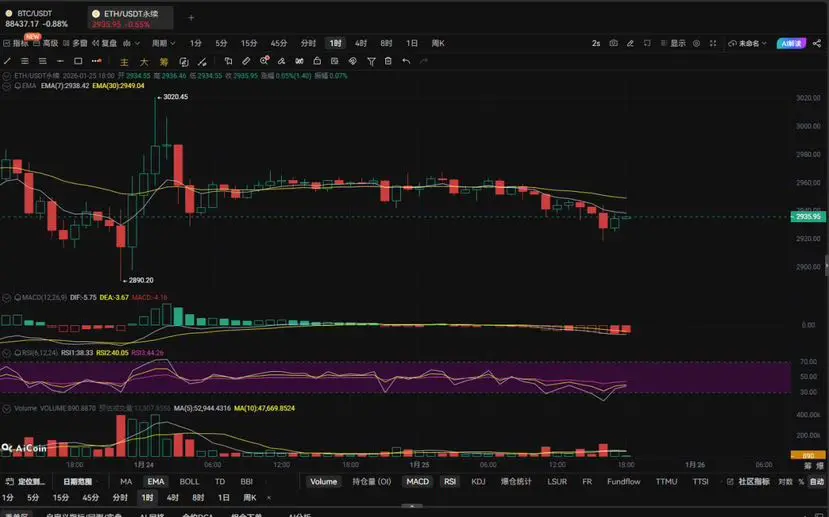The image size is (829, 517).
Task: Open the 未命名 layout dropdown
Action: click(748, 43)
